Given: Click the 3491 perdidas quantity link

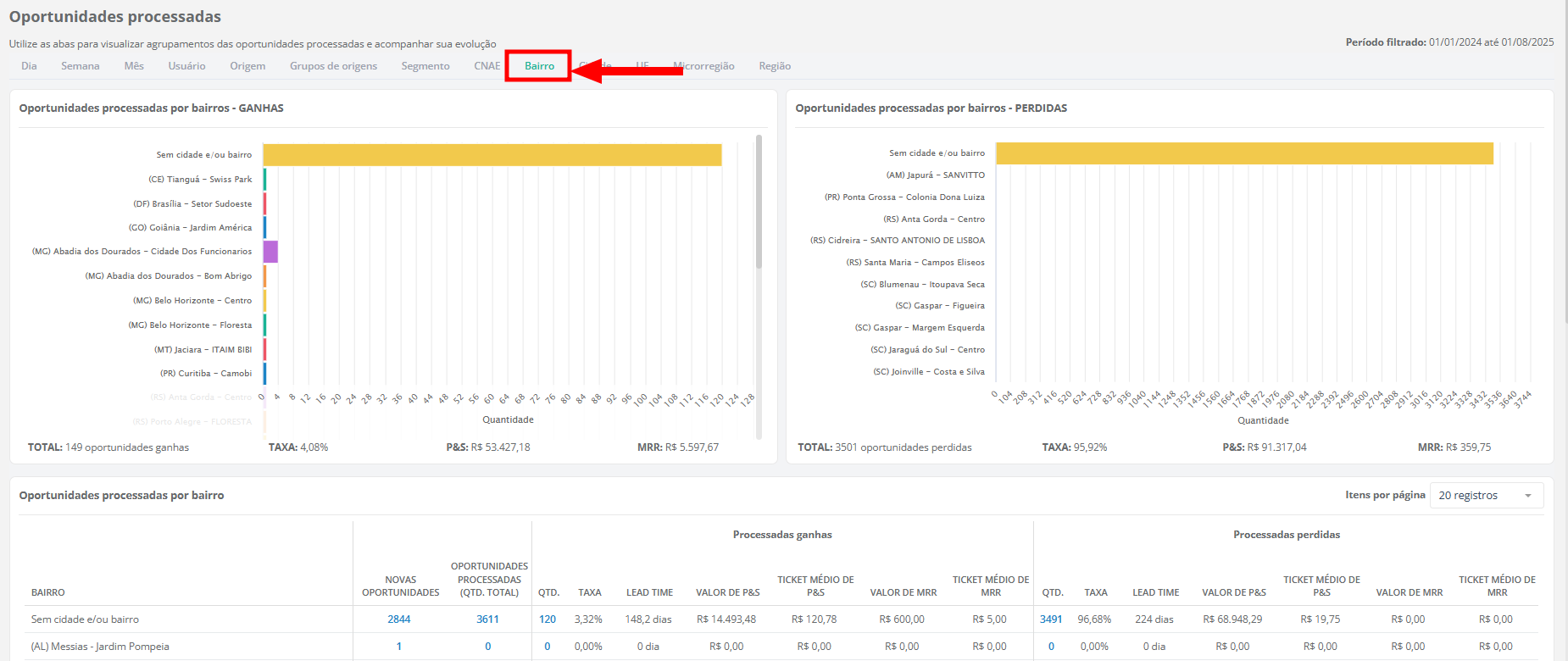Looking at the screenshot, I should click(1051, 619).
